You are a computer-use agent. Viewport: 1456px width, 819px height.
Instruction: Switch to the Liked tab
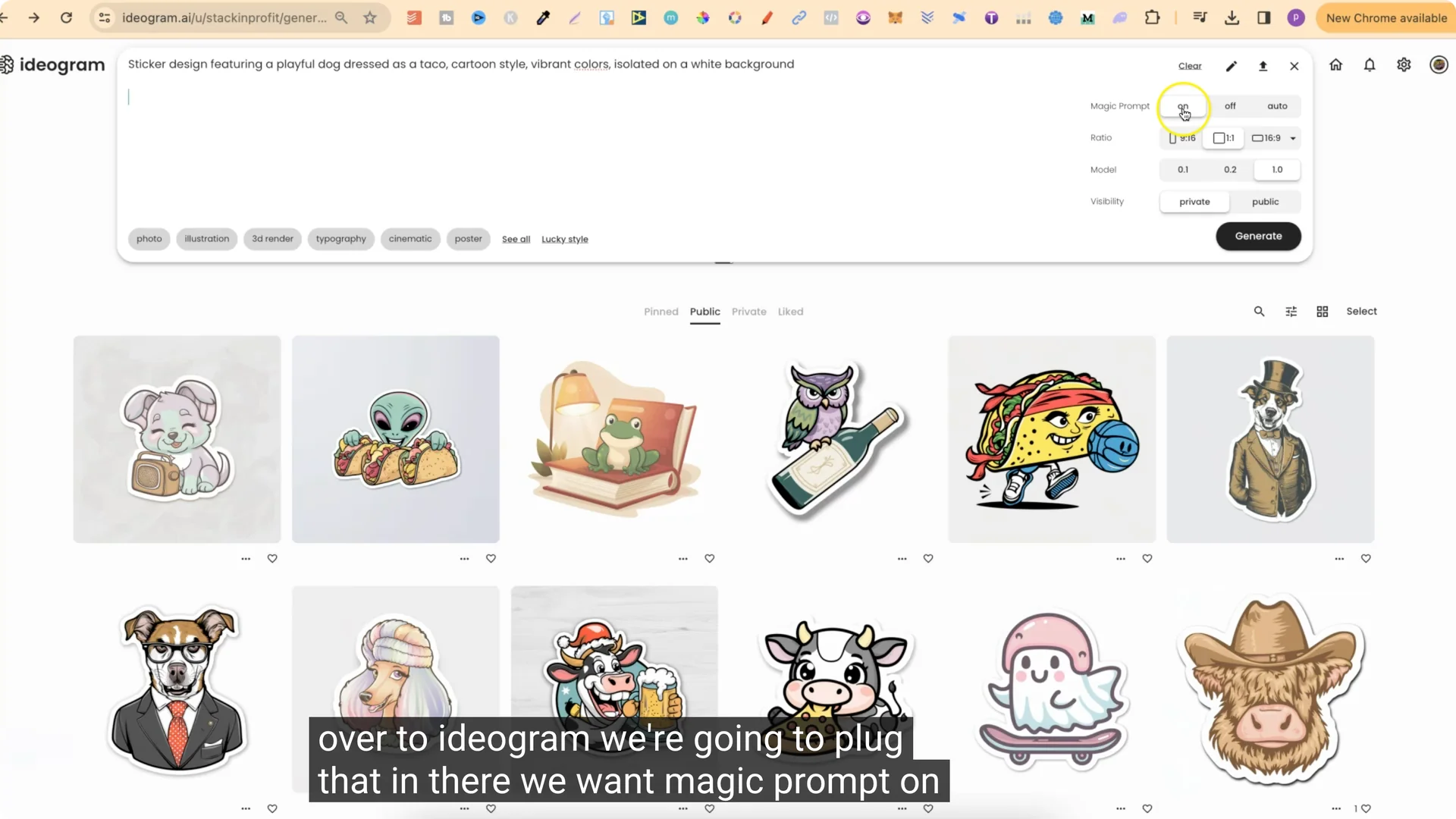pyautogui.click(x=790, y=311)
